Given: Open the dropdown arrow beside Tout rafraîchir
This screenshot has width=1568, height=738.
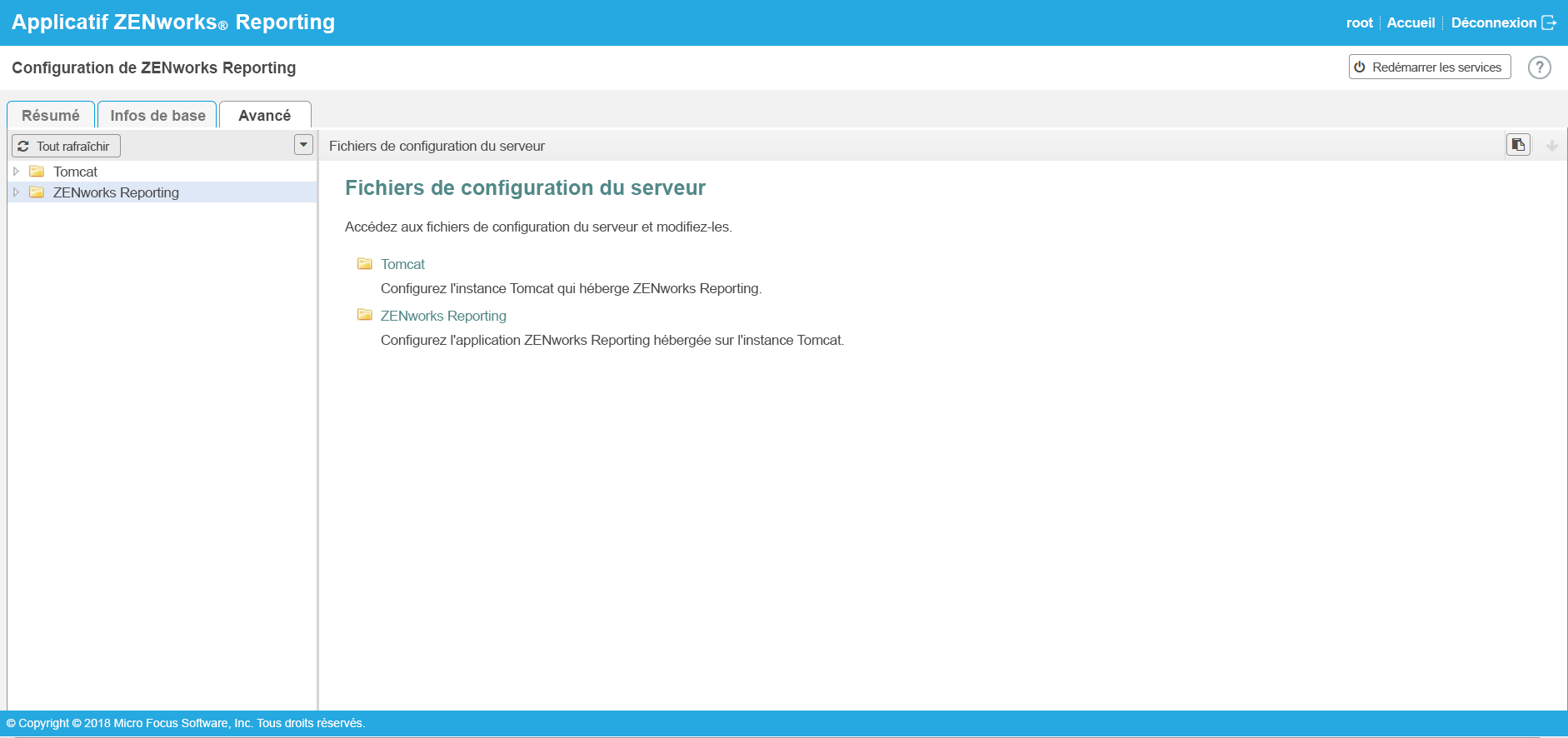Looking at the screenshot, I should 303,145.
